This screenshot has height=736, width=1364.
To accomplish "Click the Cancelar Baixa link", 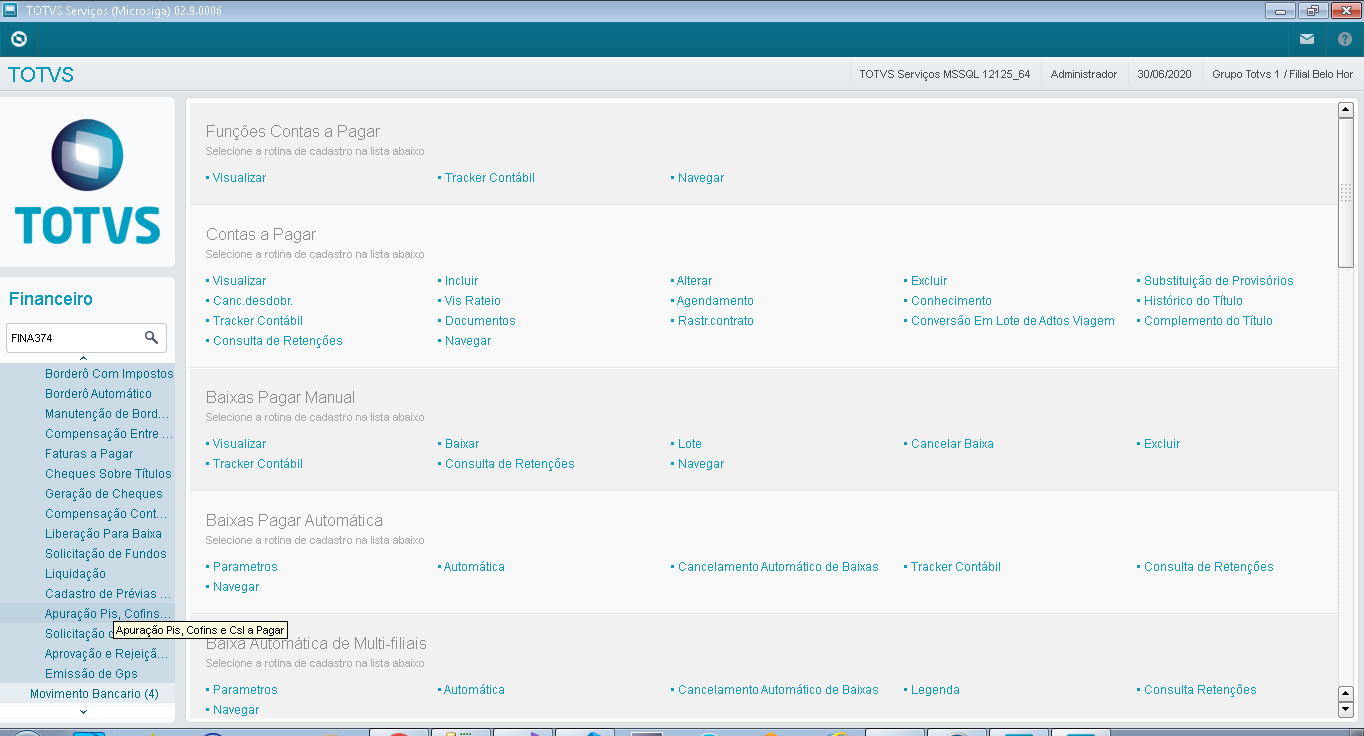I will click(x=952, y=444).
